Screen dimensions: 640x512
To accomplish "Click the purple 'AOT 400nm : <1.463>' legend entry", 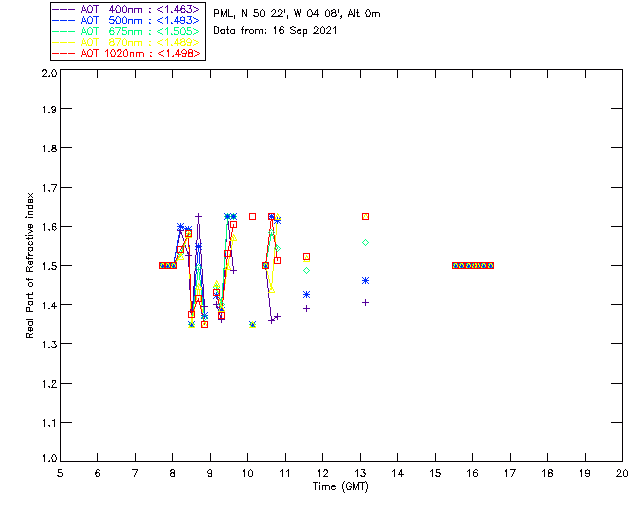I will click(x=126, y=9).
